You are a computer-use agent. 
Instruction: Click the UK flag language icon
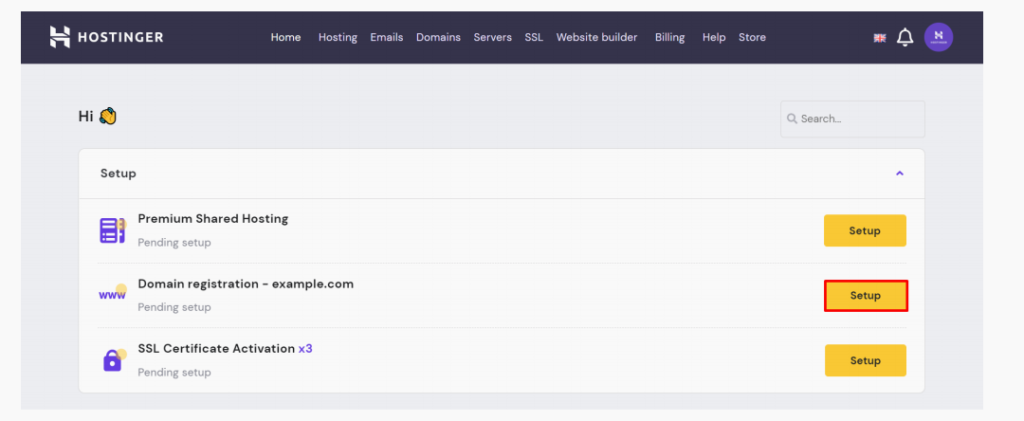coord(880,38)
